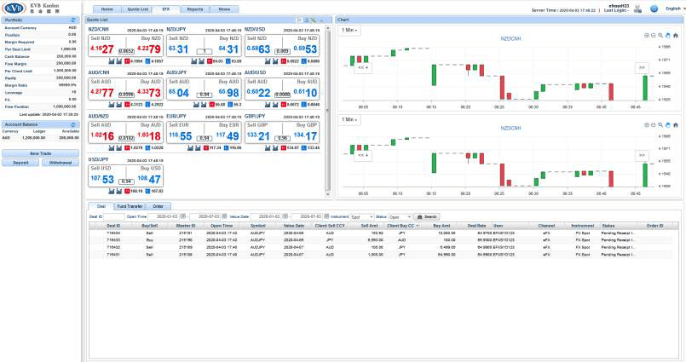Screen dimensions: 686x362
Task: Click user account icon near login name
Action: 638,8
